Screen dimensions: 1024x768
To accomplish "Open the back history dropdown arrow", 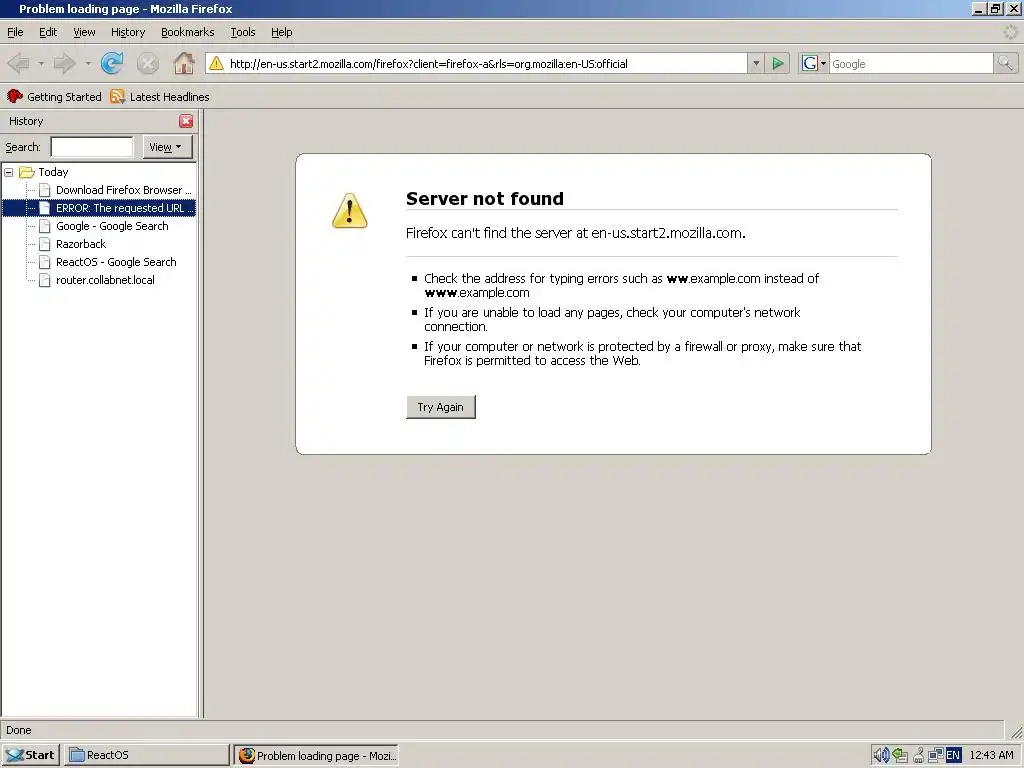I will tap(41, 63).
